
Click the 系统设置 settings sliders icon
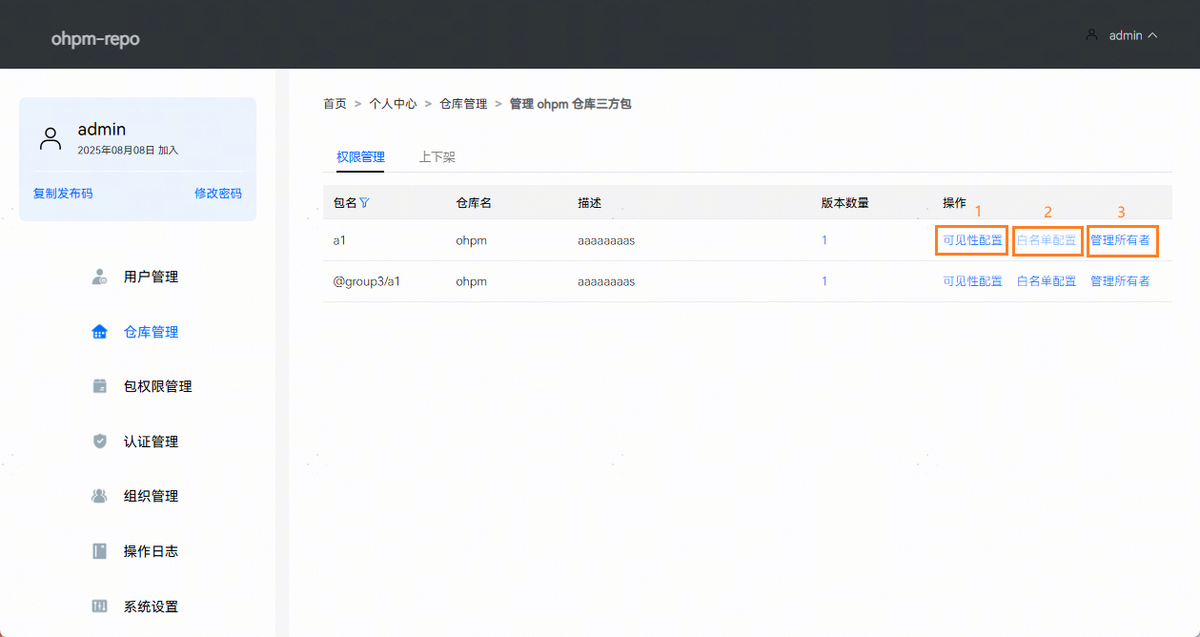coord(99,606)
